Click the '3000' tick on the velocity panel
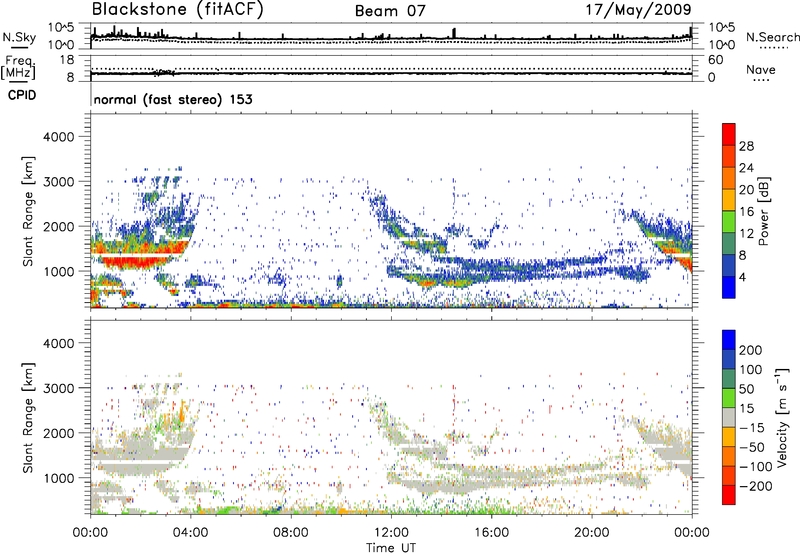The width and height of the screenshot is (800, 554). [x=59, y=389]
